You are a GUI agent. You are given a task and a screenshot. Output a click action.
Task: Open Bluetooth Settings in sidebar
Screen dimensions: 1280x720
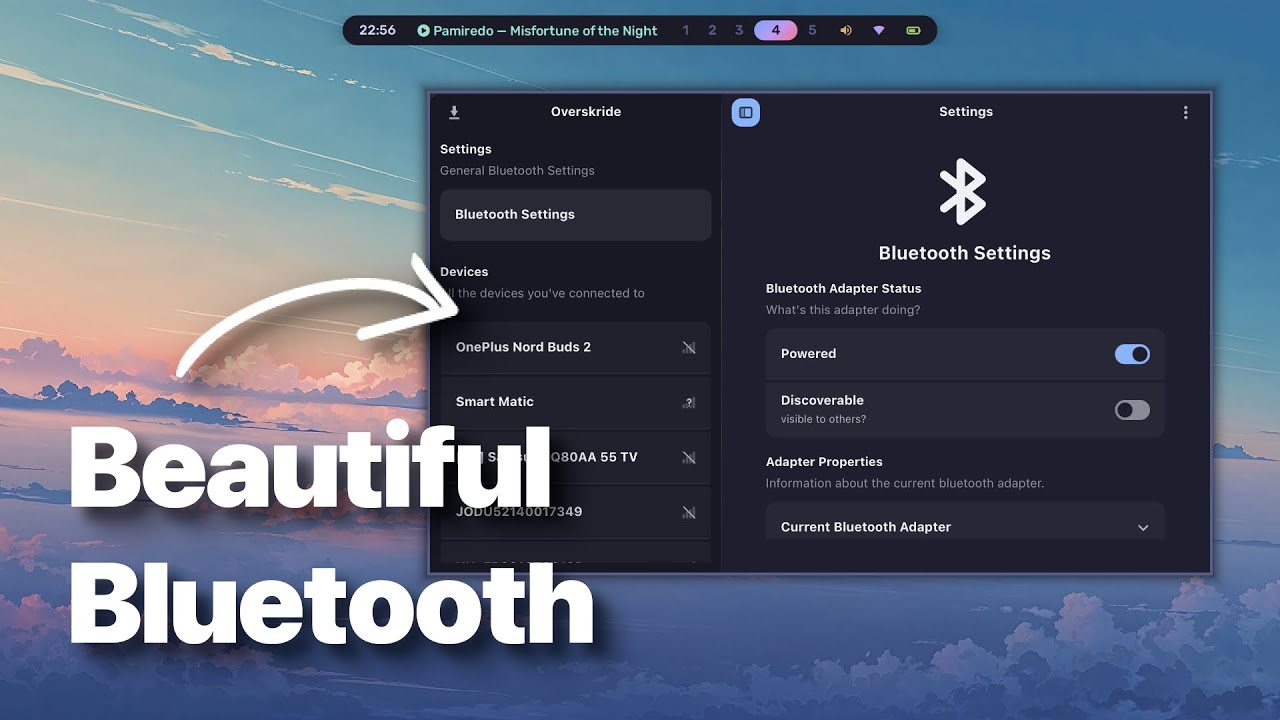coord(575,215)
